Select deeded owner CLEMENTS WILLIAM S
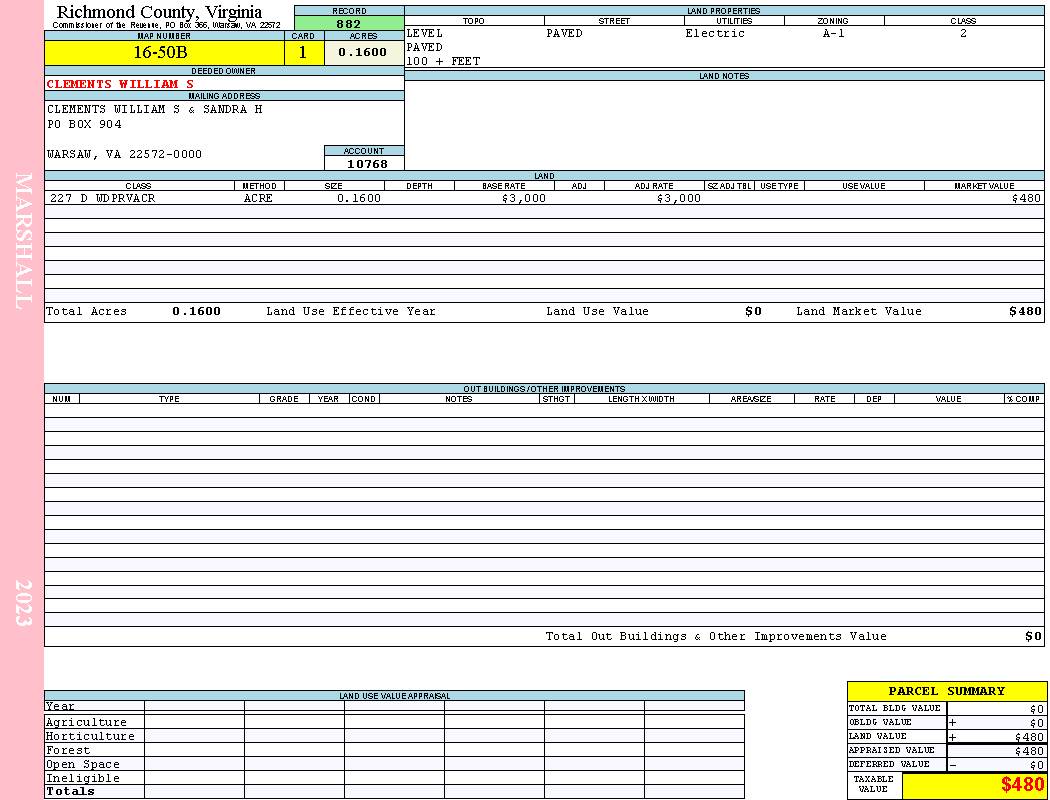This screenshot has height=800, width=1050. tap(120, 84)
